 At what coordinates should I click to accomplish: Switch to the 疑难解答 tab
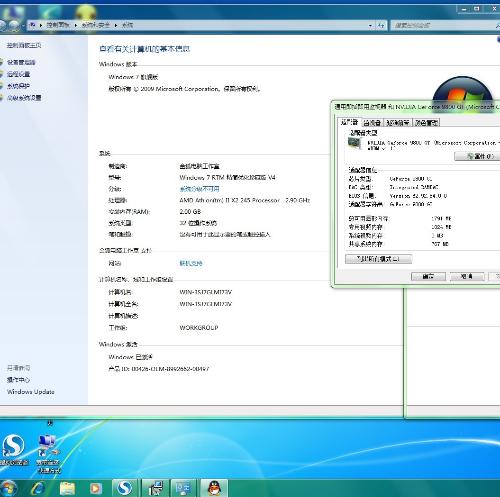398,123
